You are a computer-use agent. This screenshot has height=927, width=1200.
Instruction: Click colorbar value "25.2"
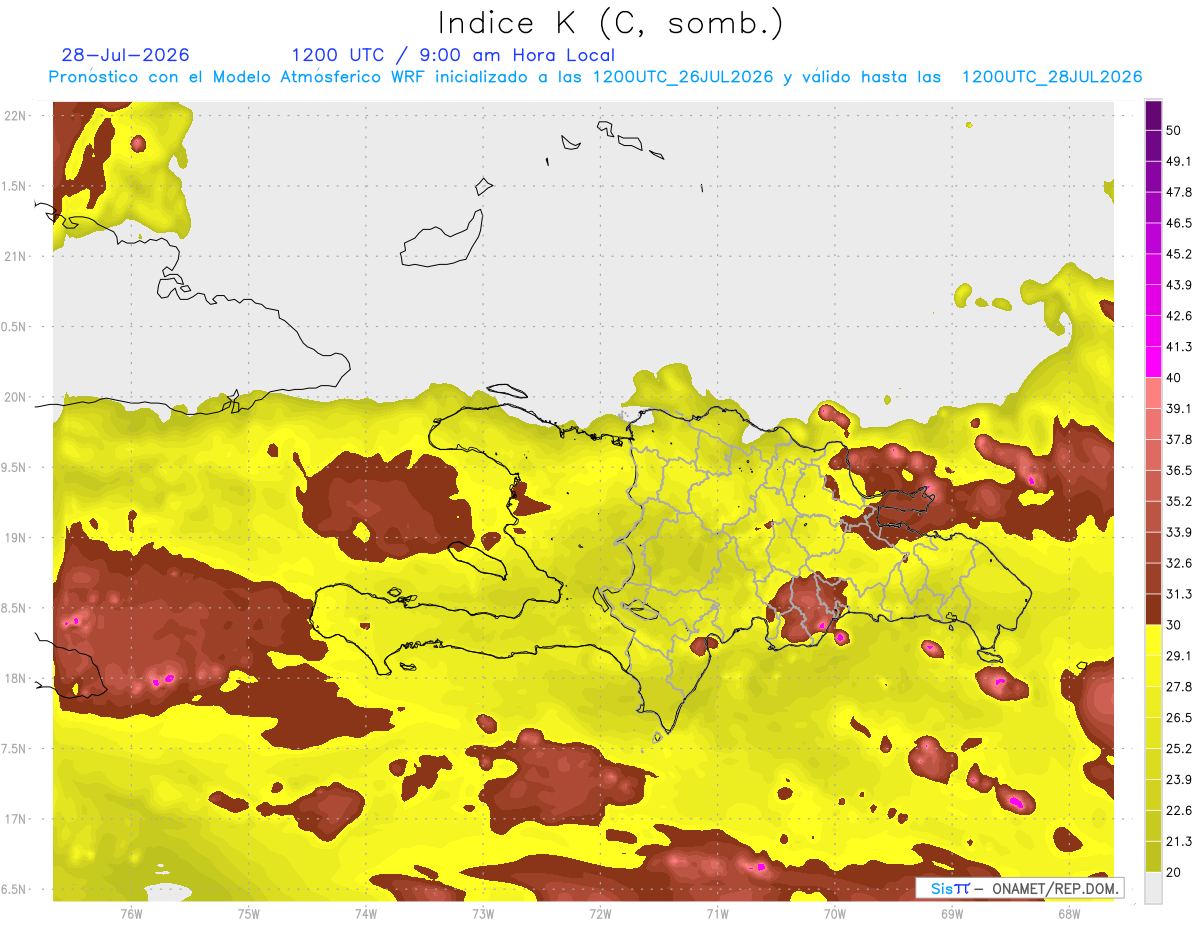[1179, 749]
